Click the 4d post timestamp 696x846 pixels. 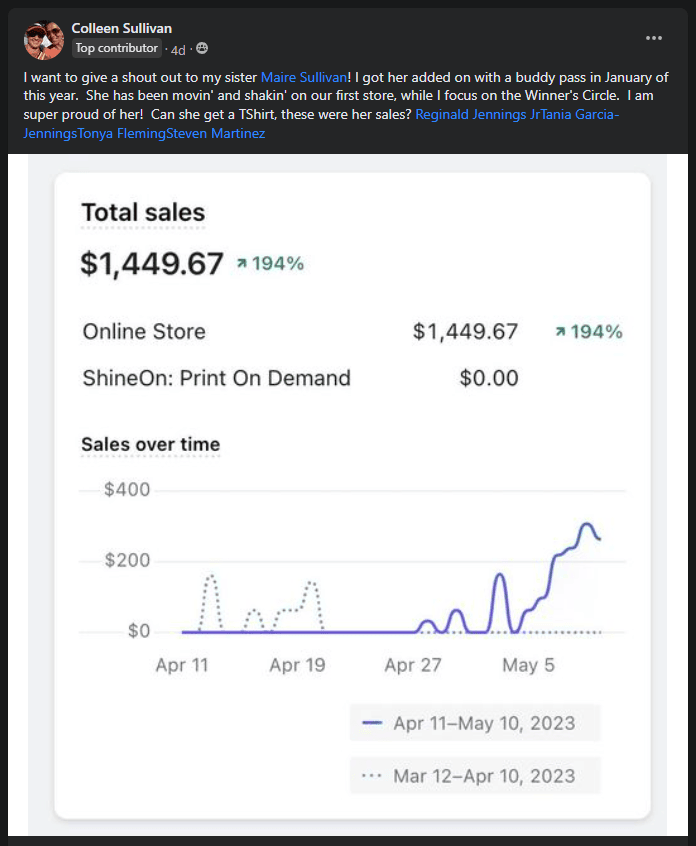[178, 48]
